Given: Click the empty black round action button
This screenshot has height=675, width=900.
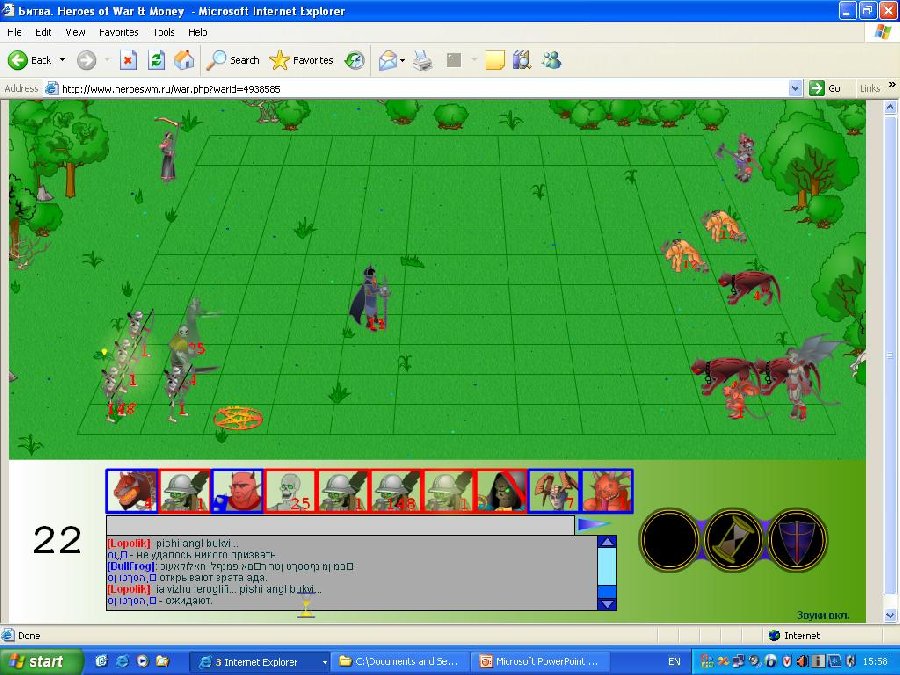Looking at the screenshot, I should [669, 540].
